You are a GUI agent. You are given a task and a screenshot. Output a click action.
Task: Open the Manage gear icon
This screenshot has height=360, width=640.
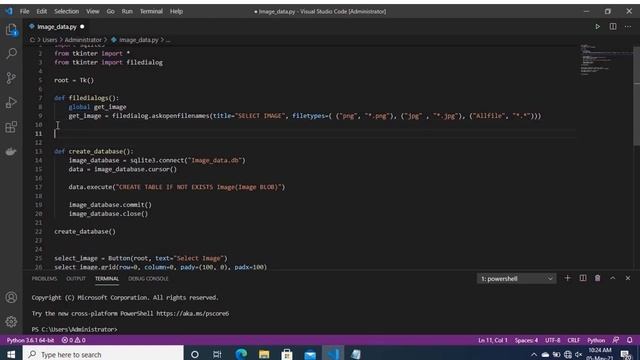point(11,321)
